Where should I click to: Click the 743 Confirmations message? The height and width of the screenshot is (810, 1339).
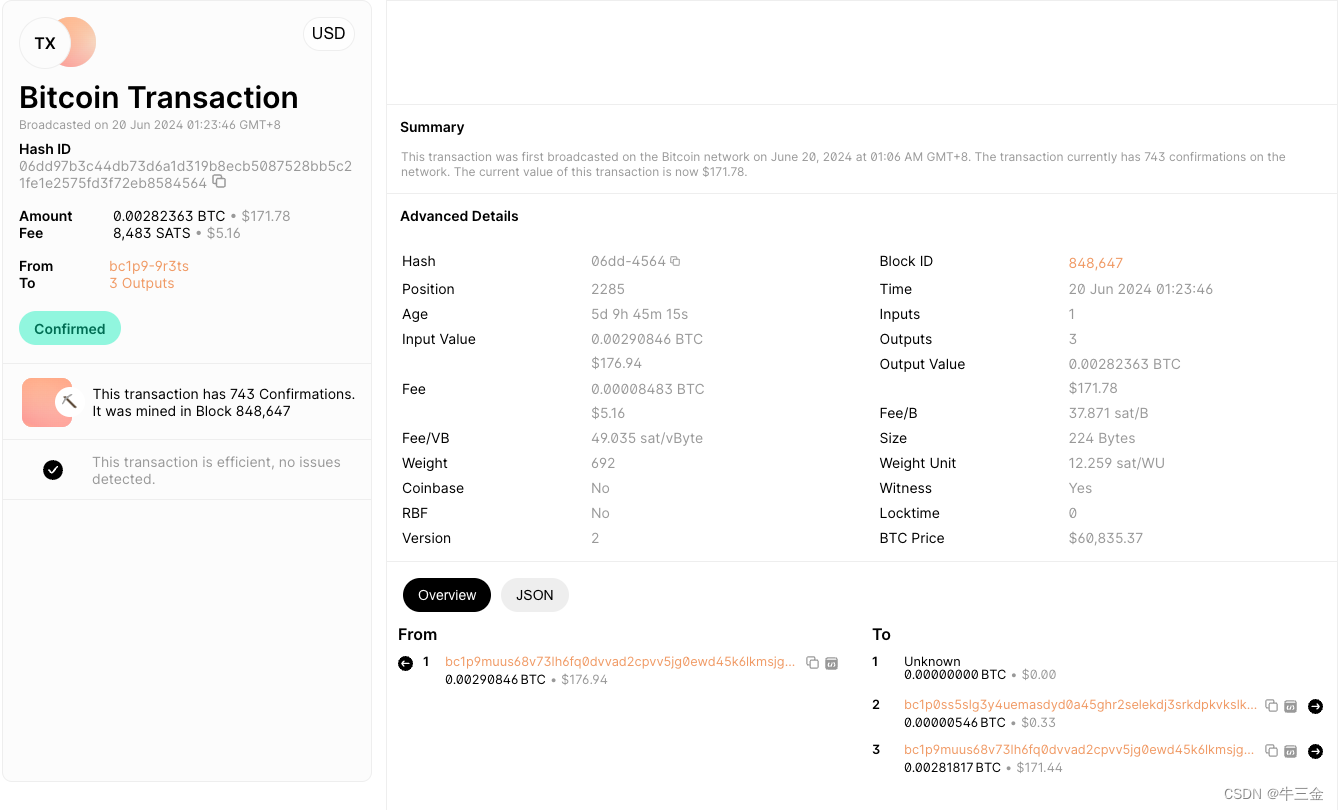[x=224, y=402]
